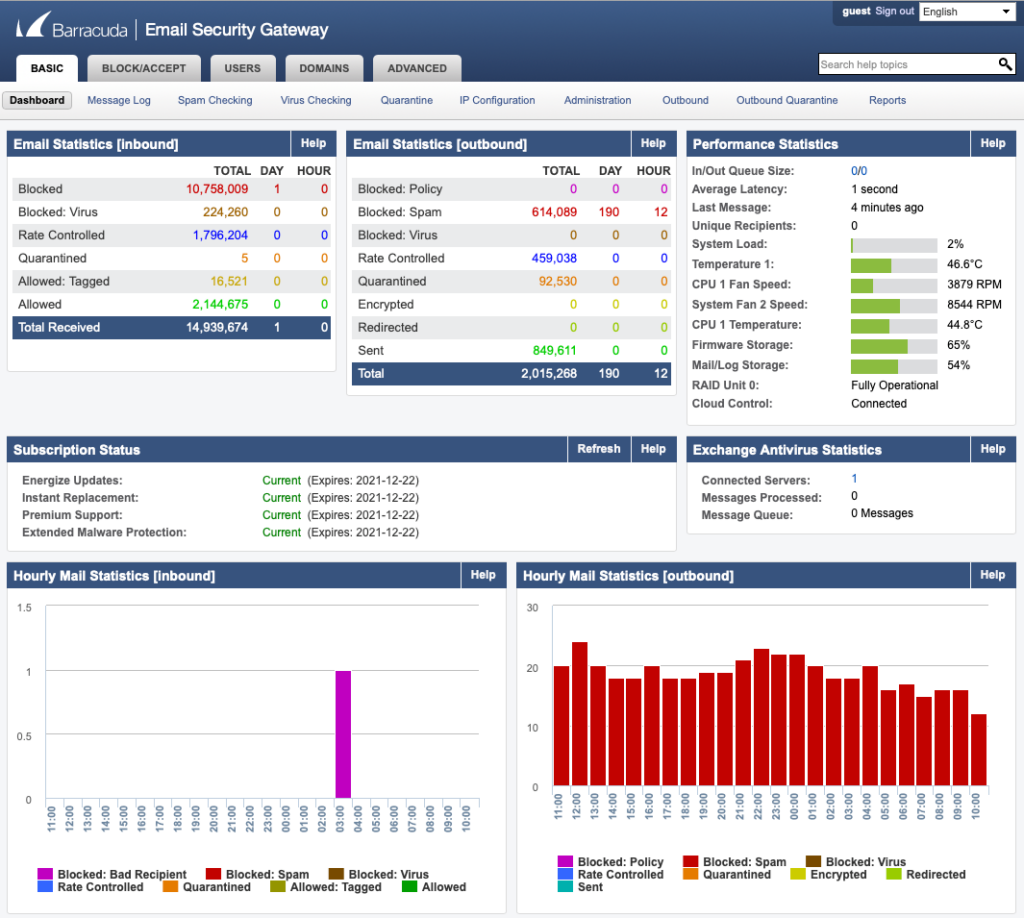Open the English language dropdown
This screenshot has width=1024, height=918.
(966, 11)
